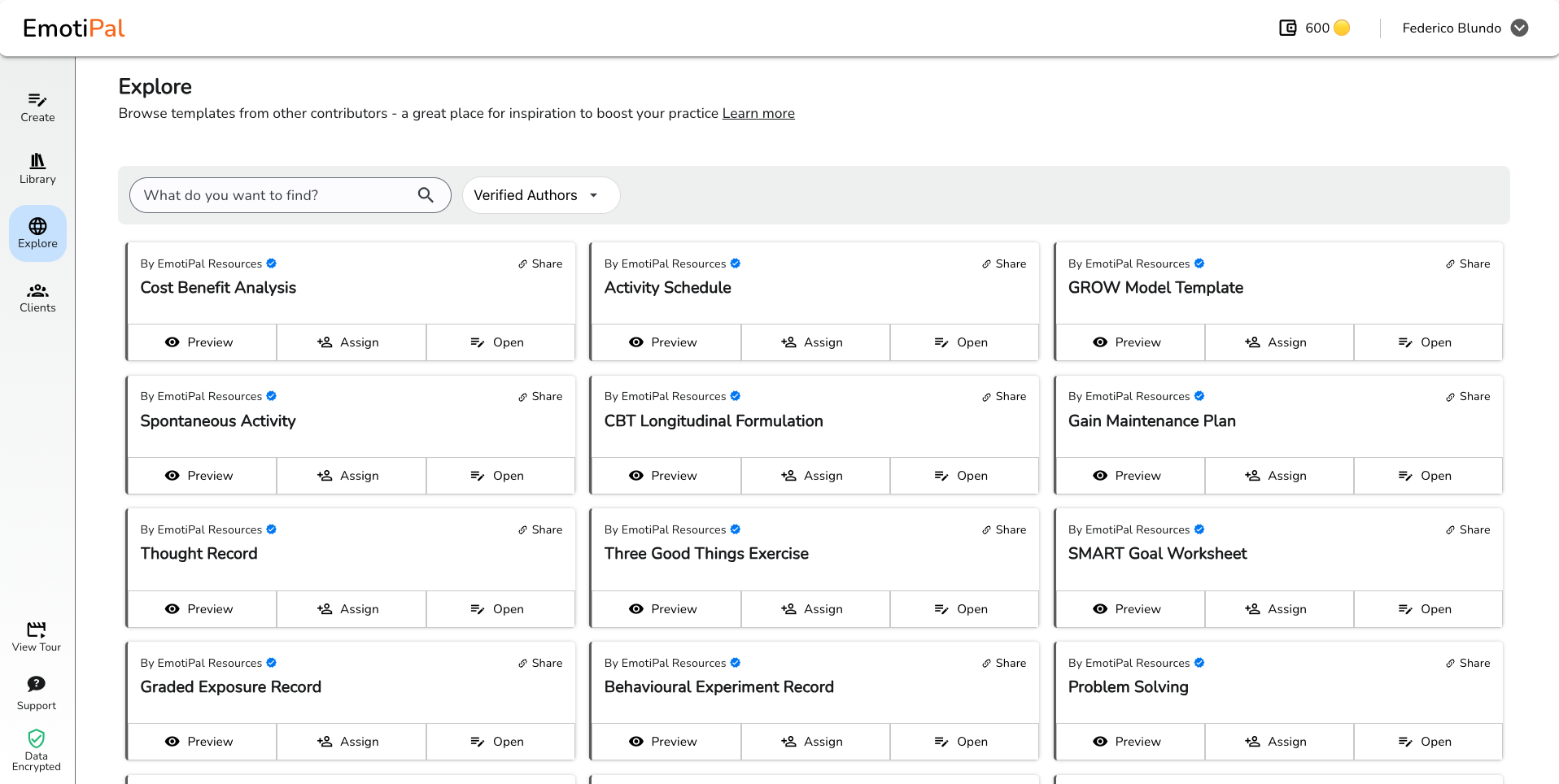Preview Behavioural Experiment Record
1559x784 pixels.
[666, 742]
